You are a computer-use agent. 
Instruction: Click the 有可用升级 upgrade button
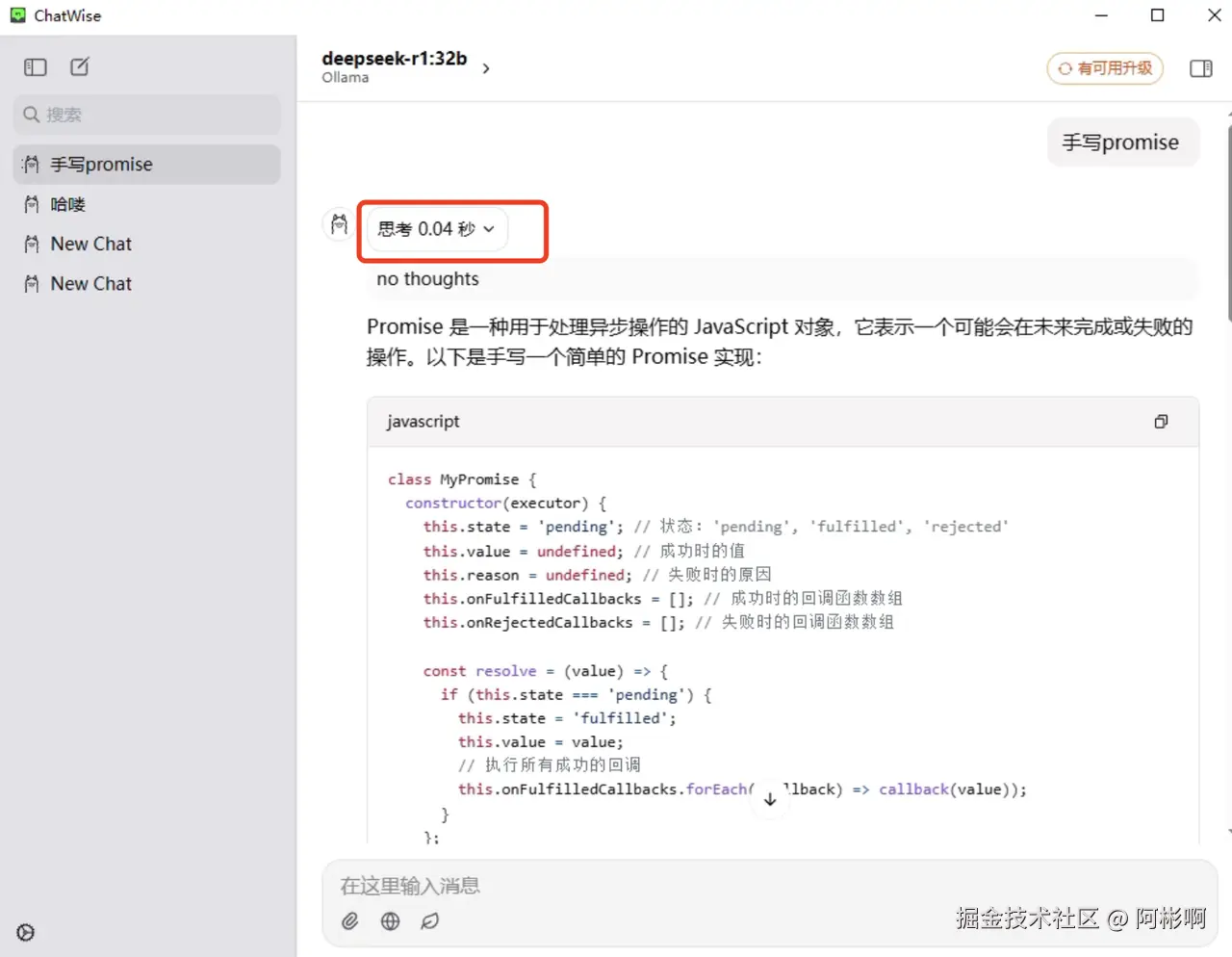click(x=1105, y=68)
